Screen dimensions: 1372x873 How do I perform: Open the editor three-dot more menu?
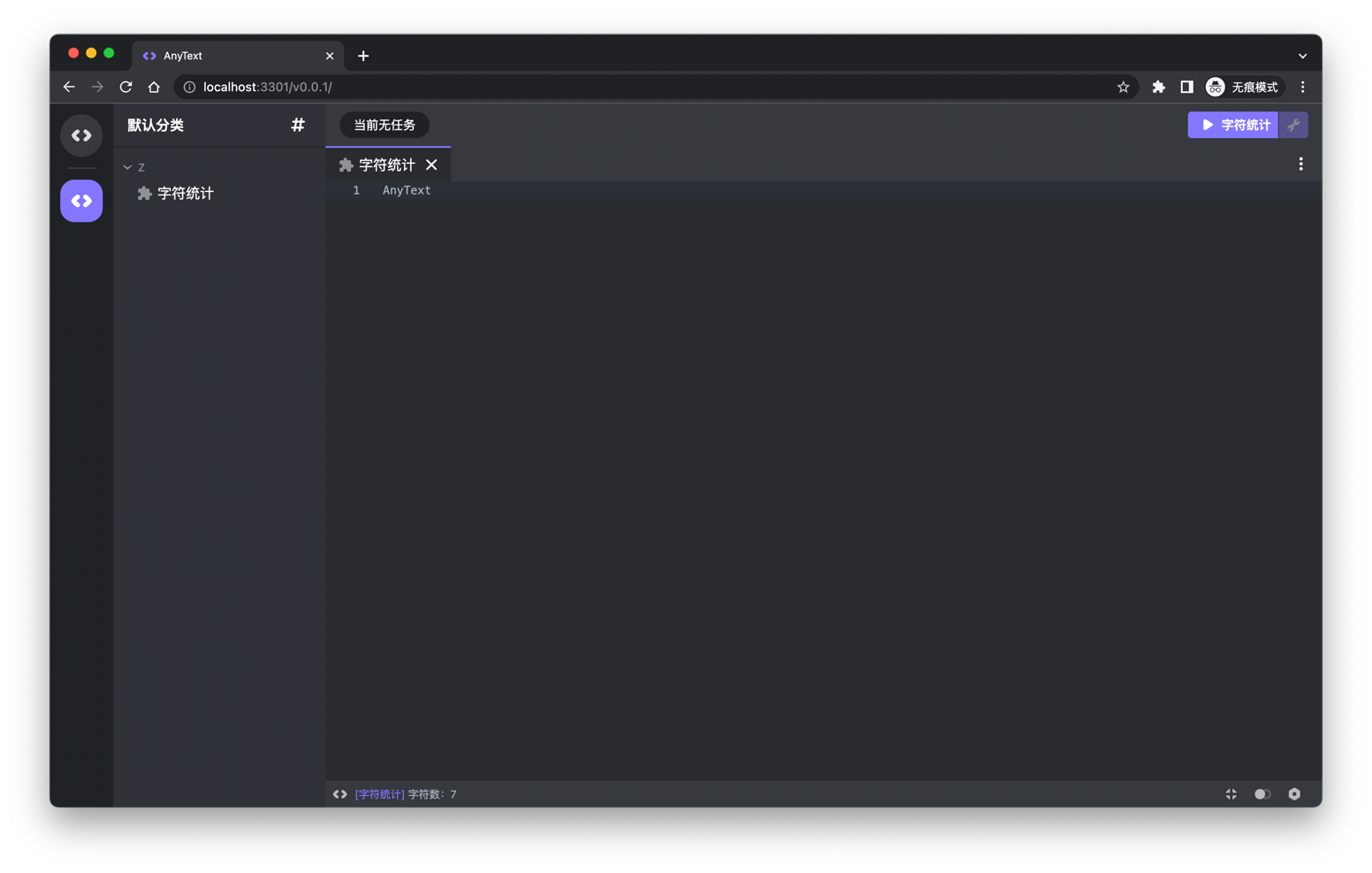pyautogui.click(x=1300, y=164)
